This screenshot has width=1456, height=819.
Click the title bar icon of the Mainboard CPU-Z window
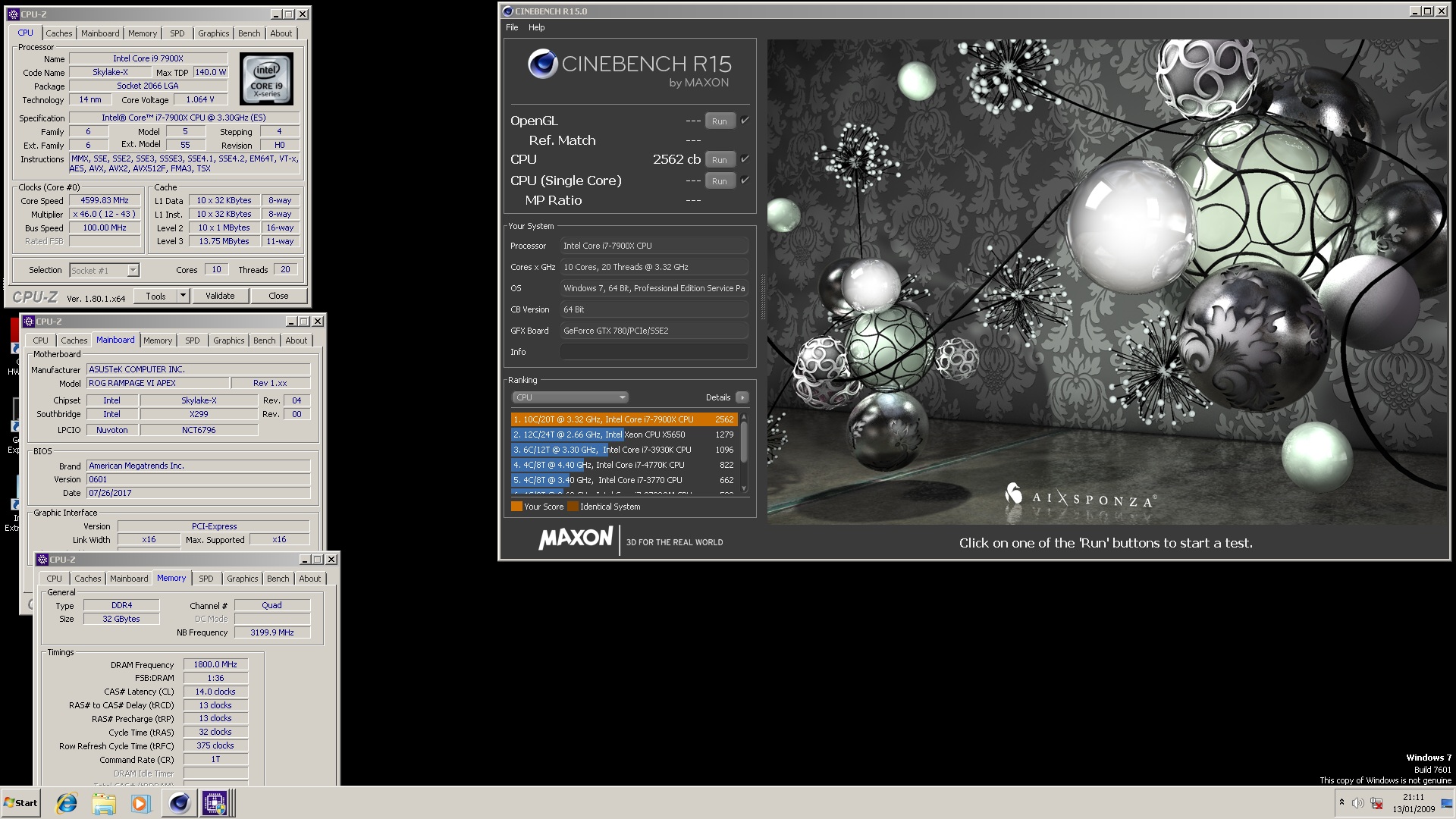(x=29, y=322)
